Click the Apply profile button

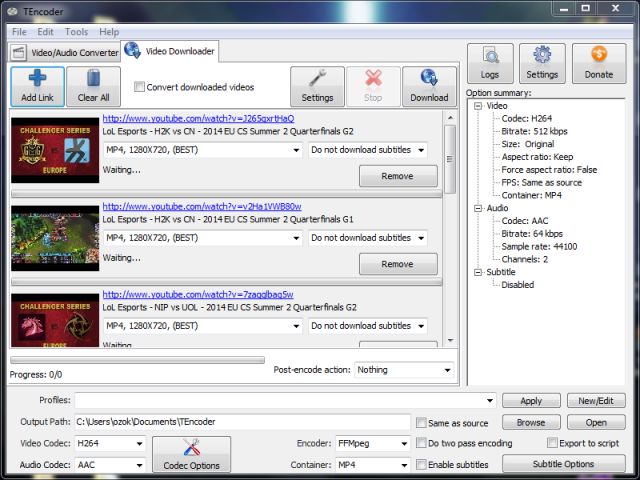[x=531, y=401]
